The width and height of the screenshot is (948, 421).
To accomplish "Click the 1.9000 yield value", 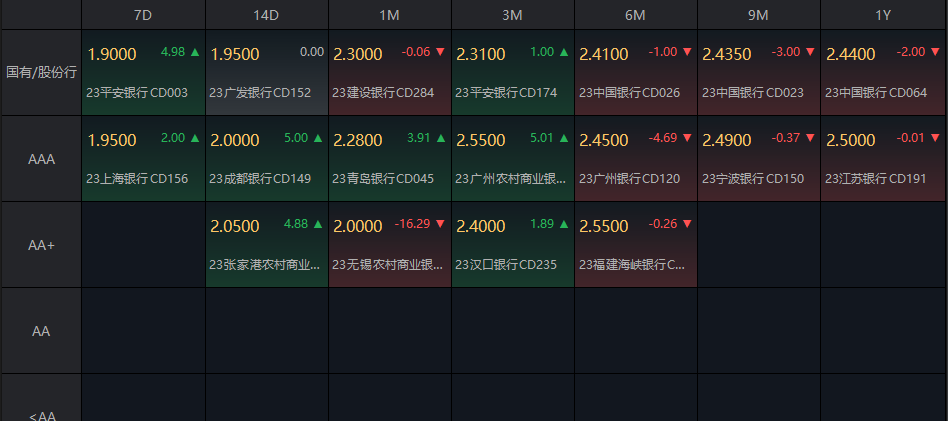I will click(x=112, y=54).
